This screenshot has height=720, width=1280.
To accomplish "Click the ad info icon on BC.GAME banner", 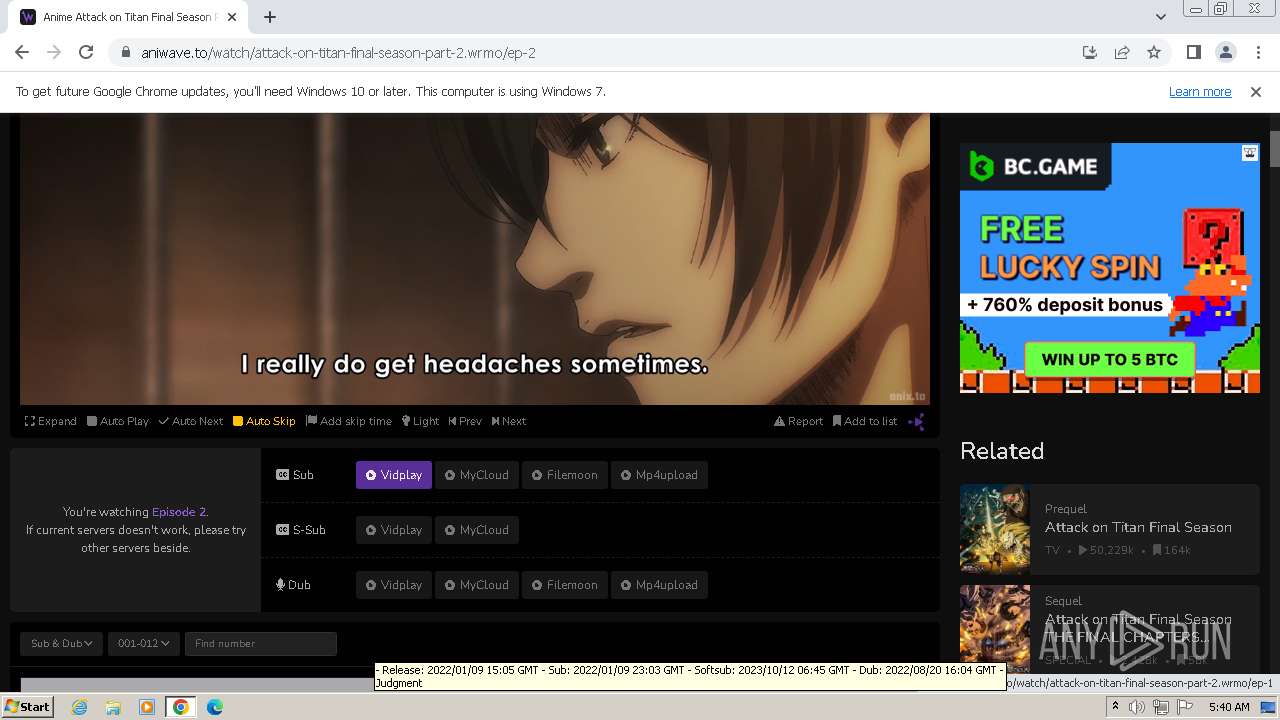I will tap(1250, 153).
